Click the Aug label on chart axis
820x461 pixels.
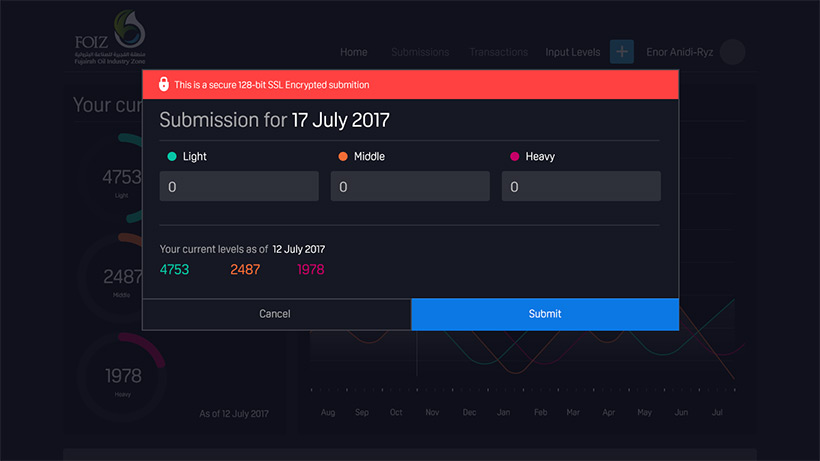pos(328,412)
